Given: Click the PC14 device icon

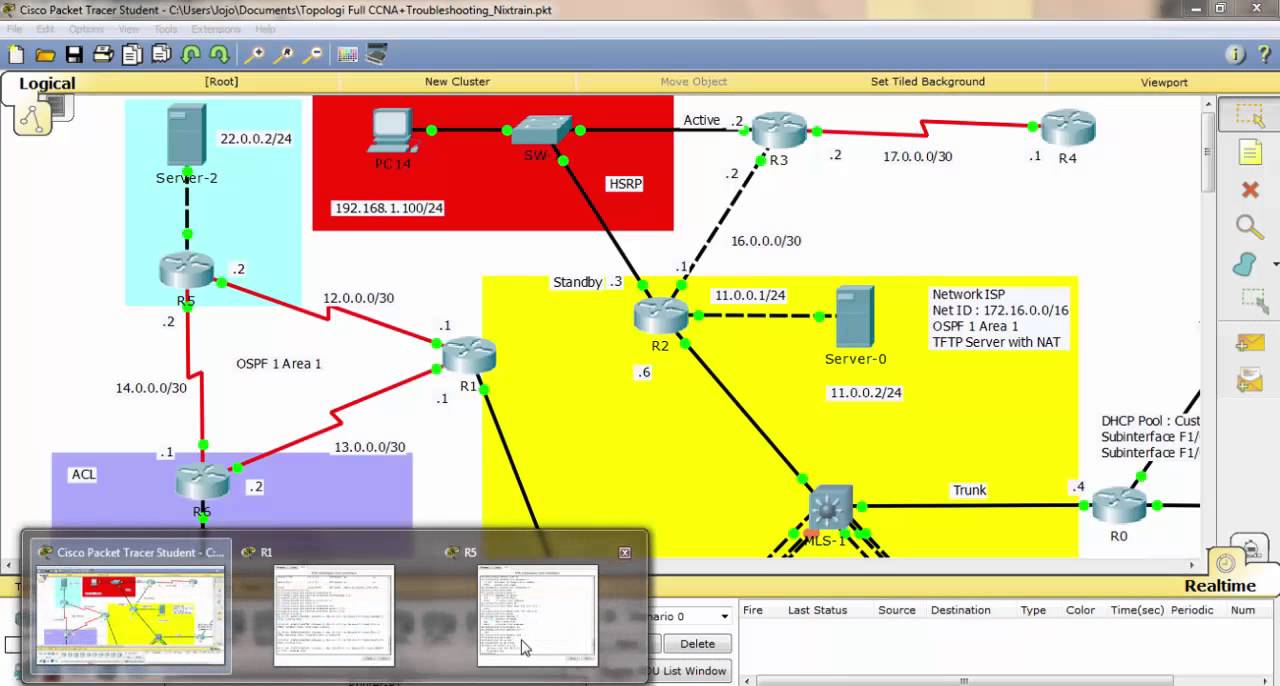Looking at the screenshot, I should click(x=393, y=132).
